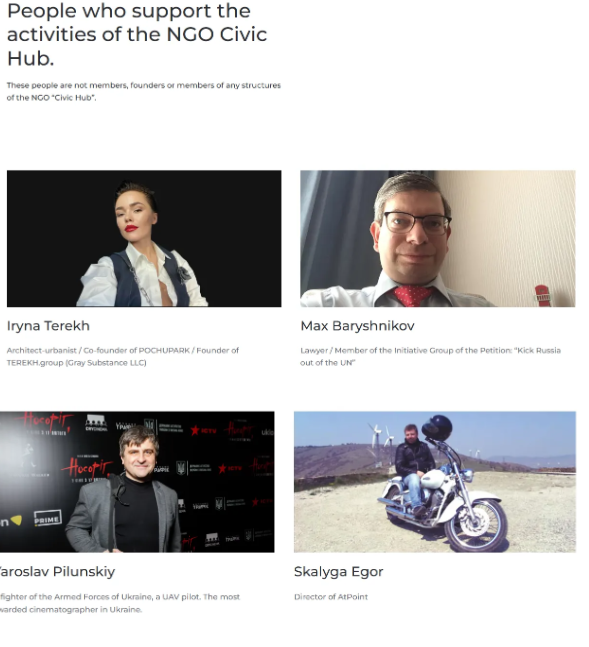Open Iryna Terekh's portrait photo
Viewport: 589px width, 647px height.
click(x=144, y=238)
